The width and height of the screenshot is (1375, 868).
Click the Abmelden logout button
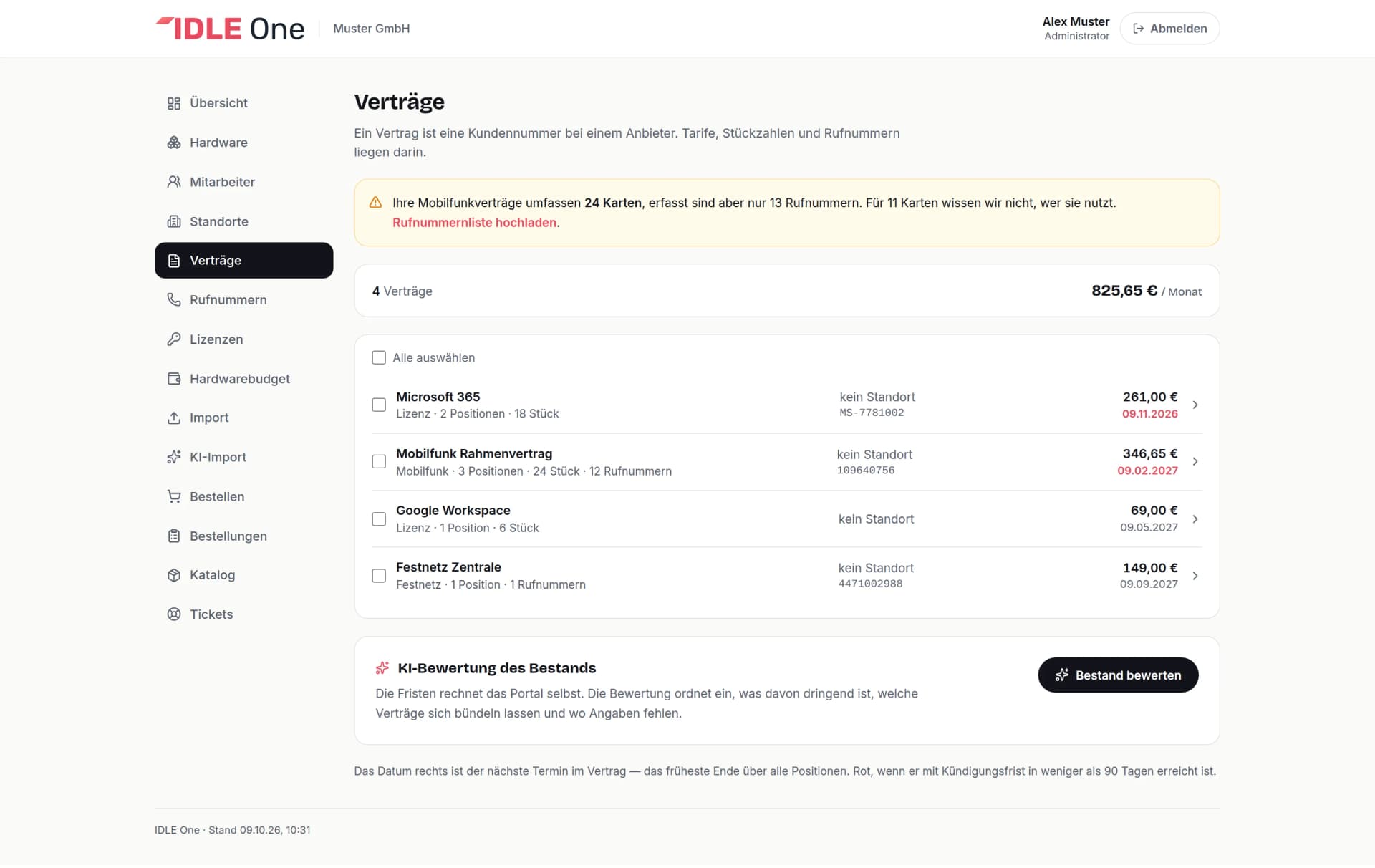(1169, 29)
